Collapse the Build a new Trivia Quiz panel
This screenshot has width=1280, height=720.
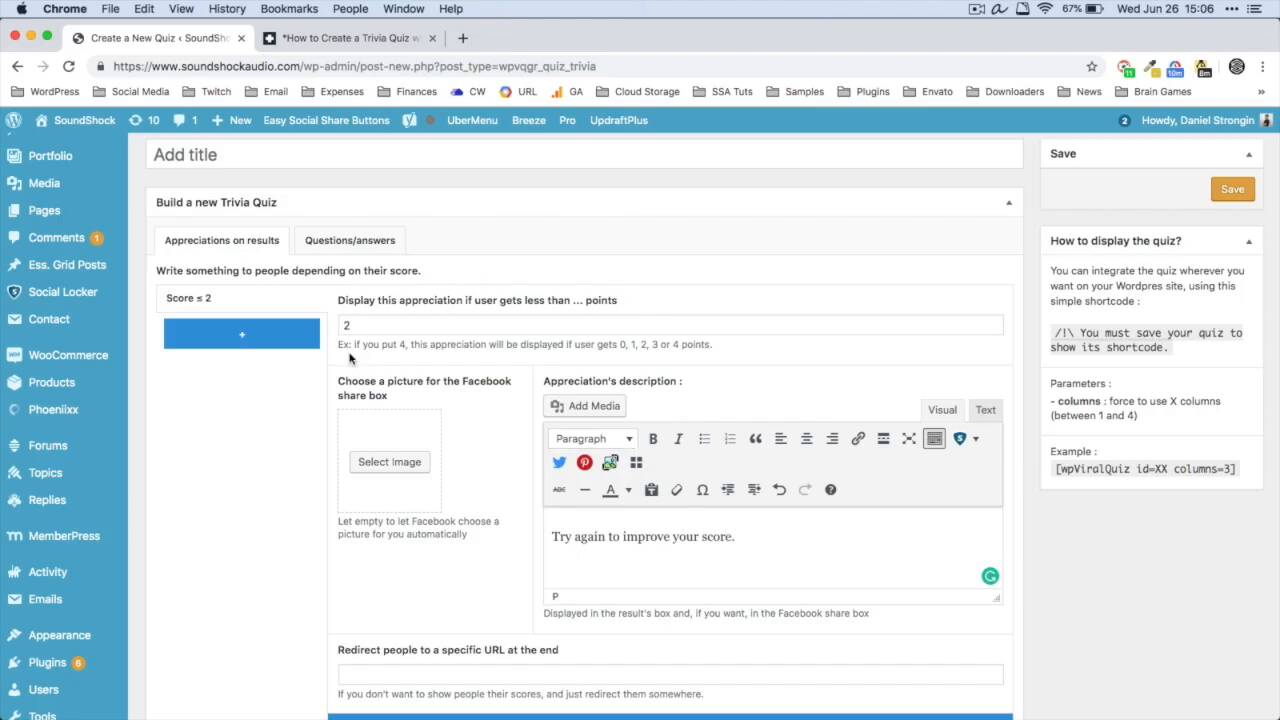pyautogui.click(x=1008, y=203)
